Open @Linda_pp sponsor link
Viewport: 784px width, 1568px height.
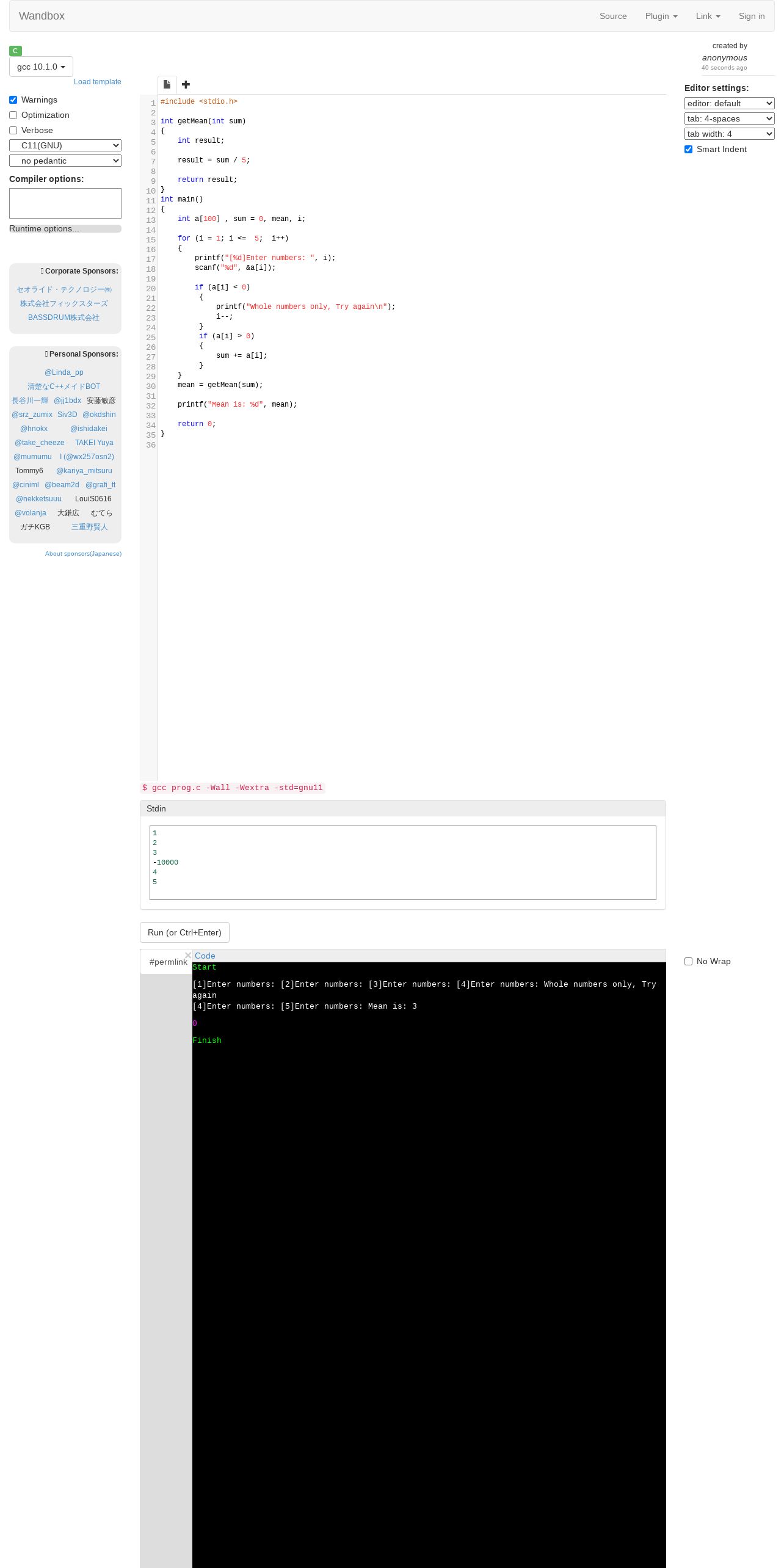(x=64, y=372)
